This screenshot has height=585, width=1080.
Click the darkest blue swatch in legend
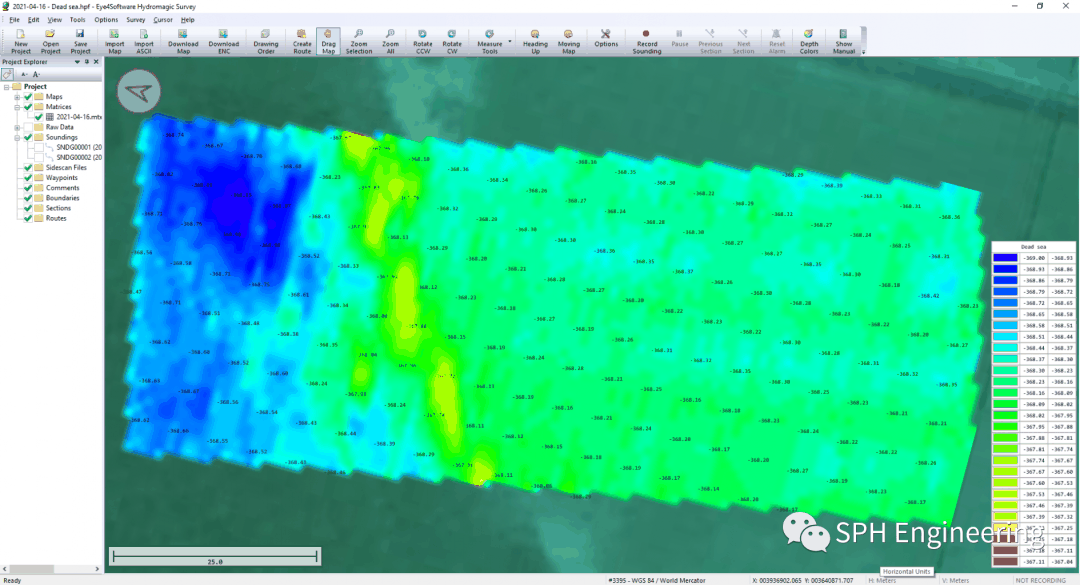[1005, 258]
